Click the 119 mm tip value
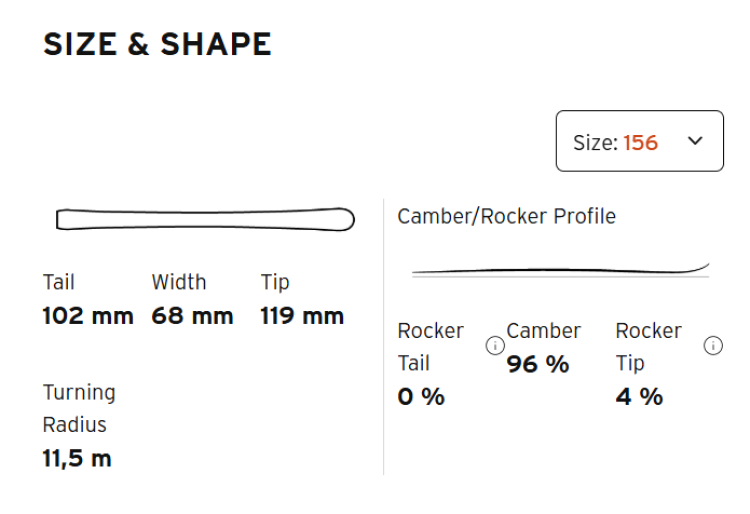Viewport: 750px width, 514px height. 302,316
